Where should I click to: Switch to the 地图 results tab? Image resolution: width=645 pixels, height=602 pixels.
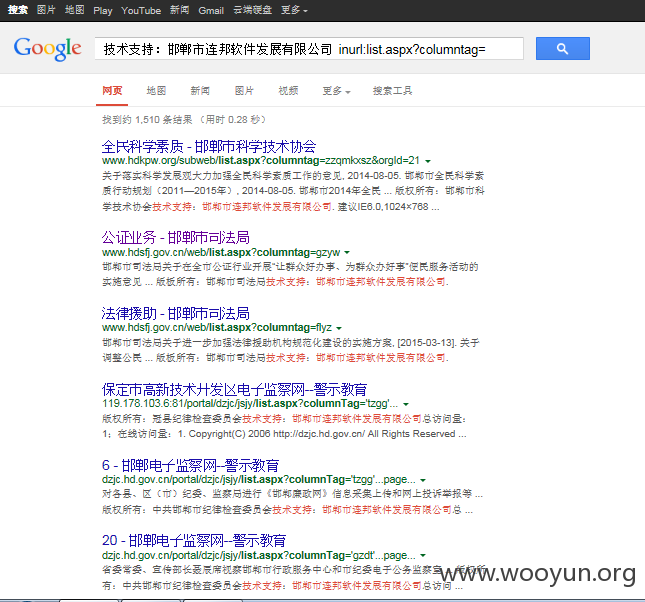(156, 91)
